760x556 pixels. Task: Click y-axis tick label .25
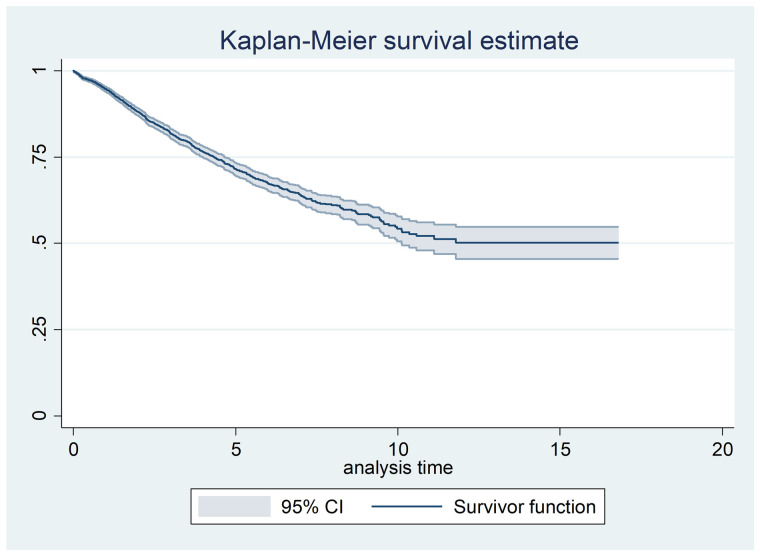tap(39, 329)
